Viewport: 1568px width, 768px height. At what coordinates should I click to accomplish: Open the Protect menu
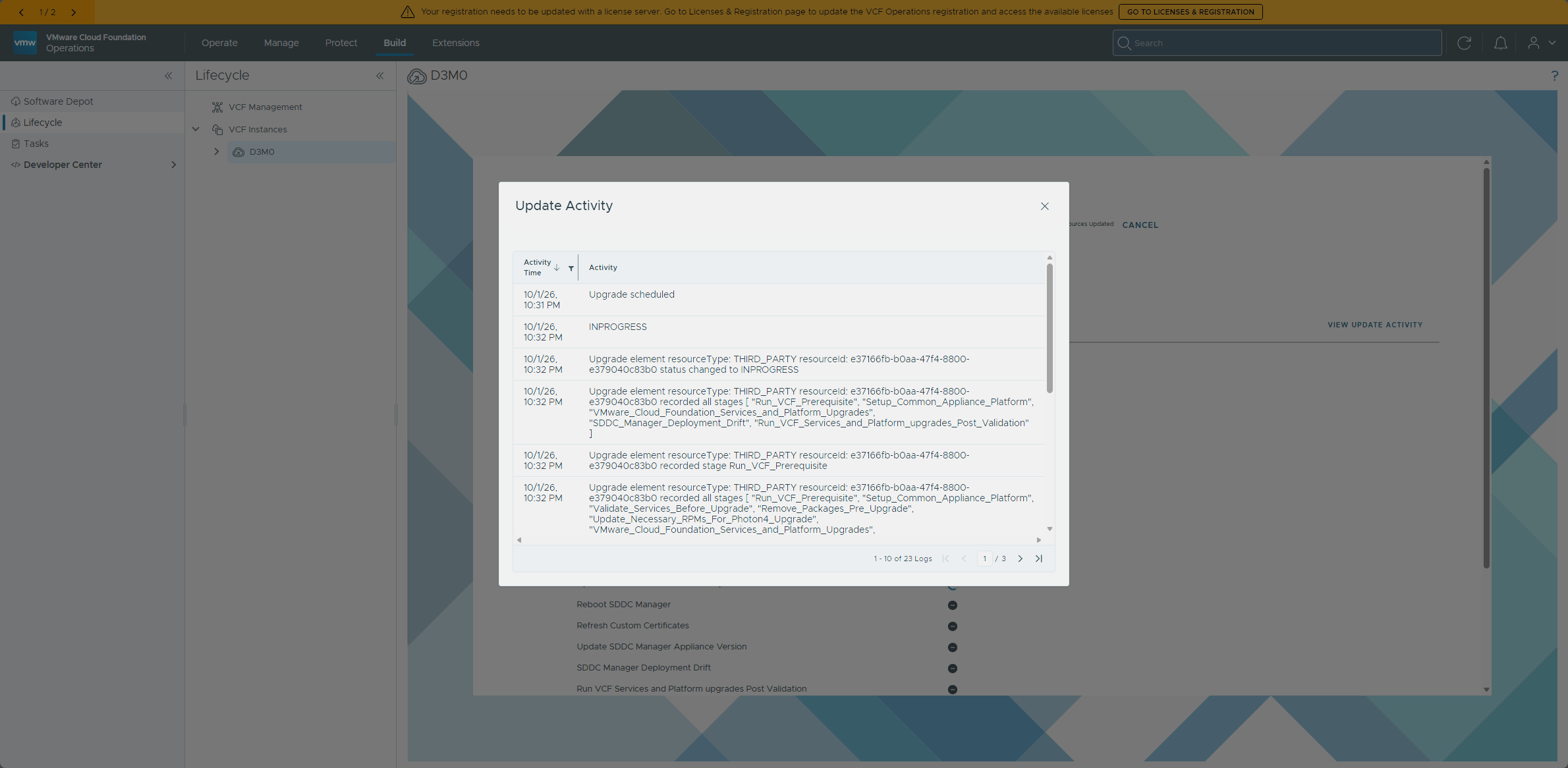click(341, 43)
